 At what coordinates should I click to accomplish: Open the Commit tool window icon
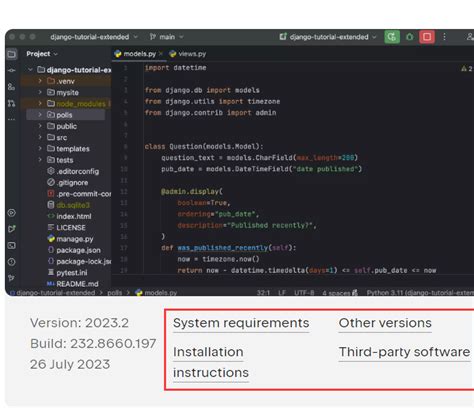point(12,70)
